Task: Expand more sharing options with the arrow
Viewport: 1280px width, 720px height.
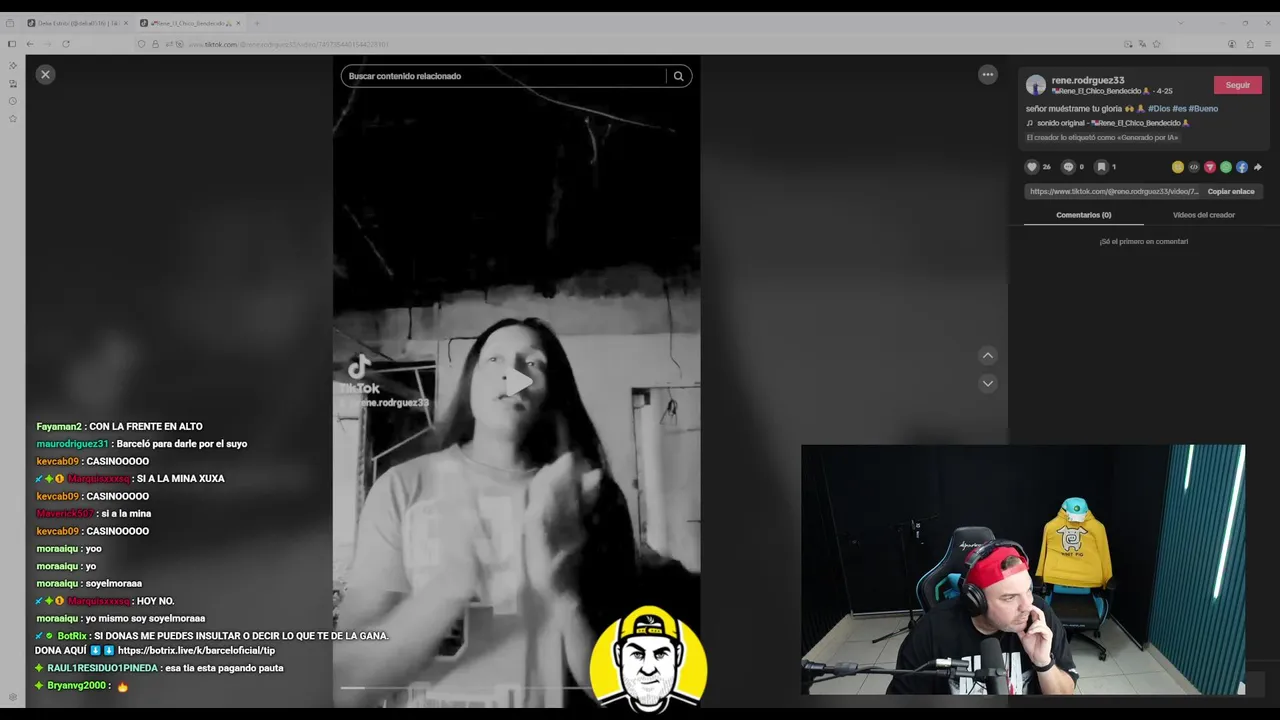Action: click(x=1258, y=167)
